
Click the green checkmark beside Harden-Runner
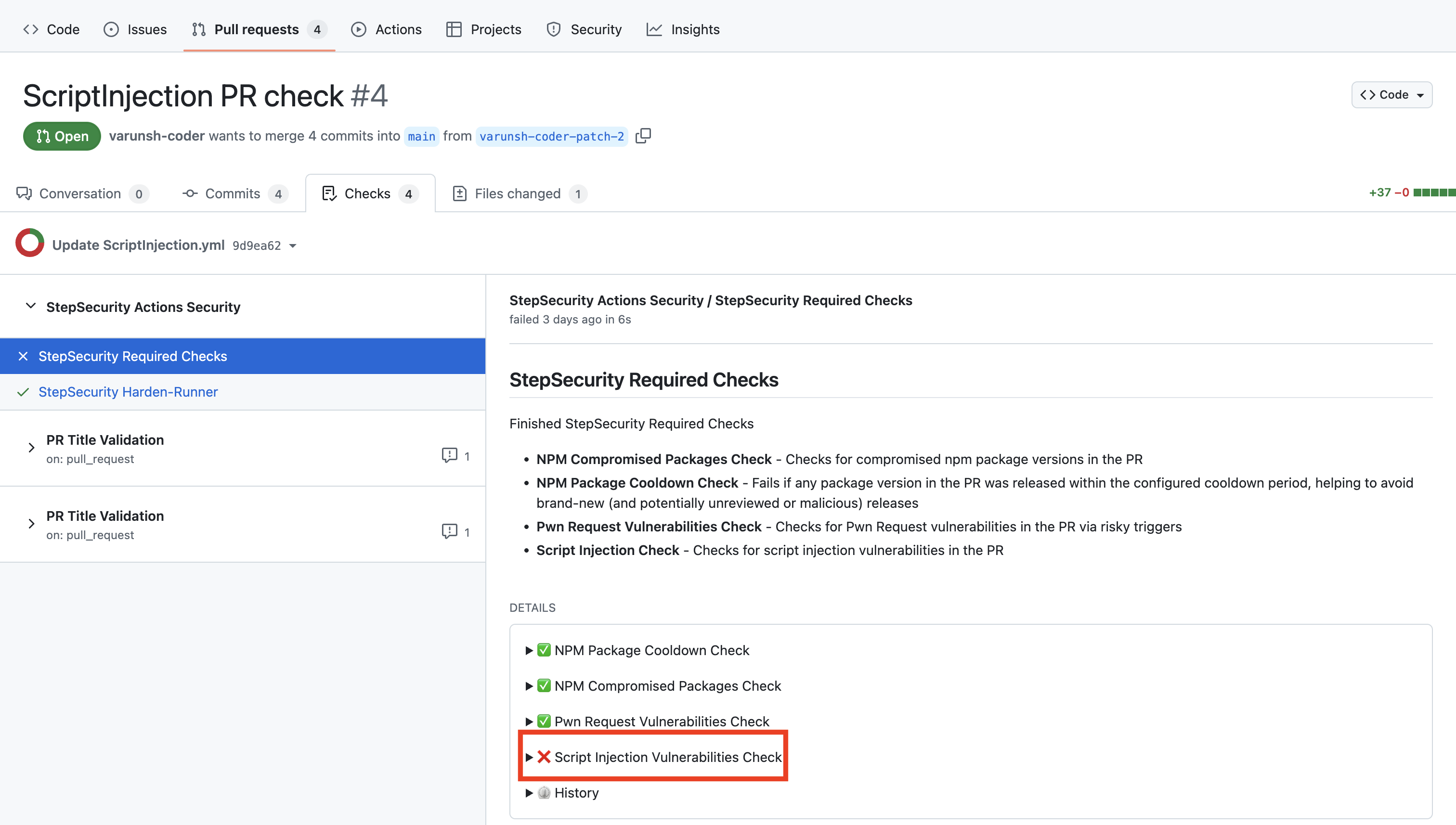23,392
